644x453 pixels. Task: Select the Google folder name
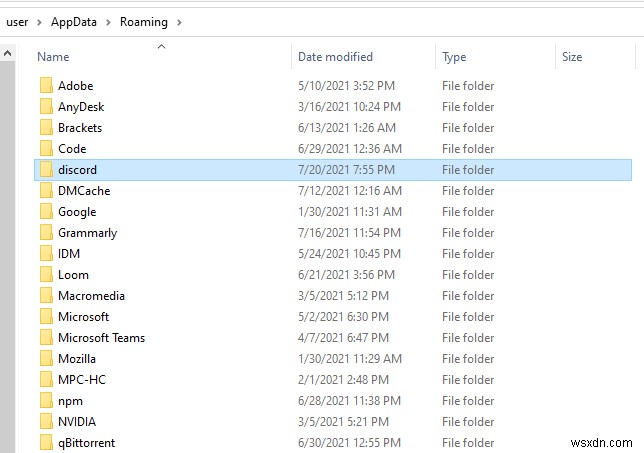click(77, 212)
